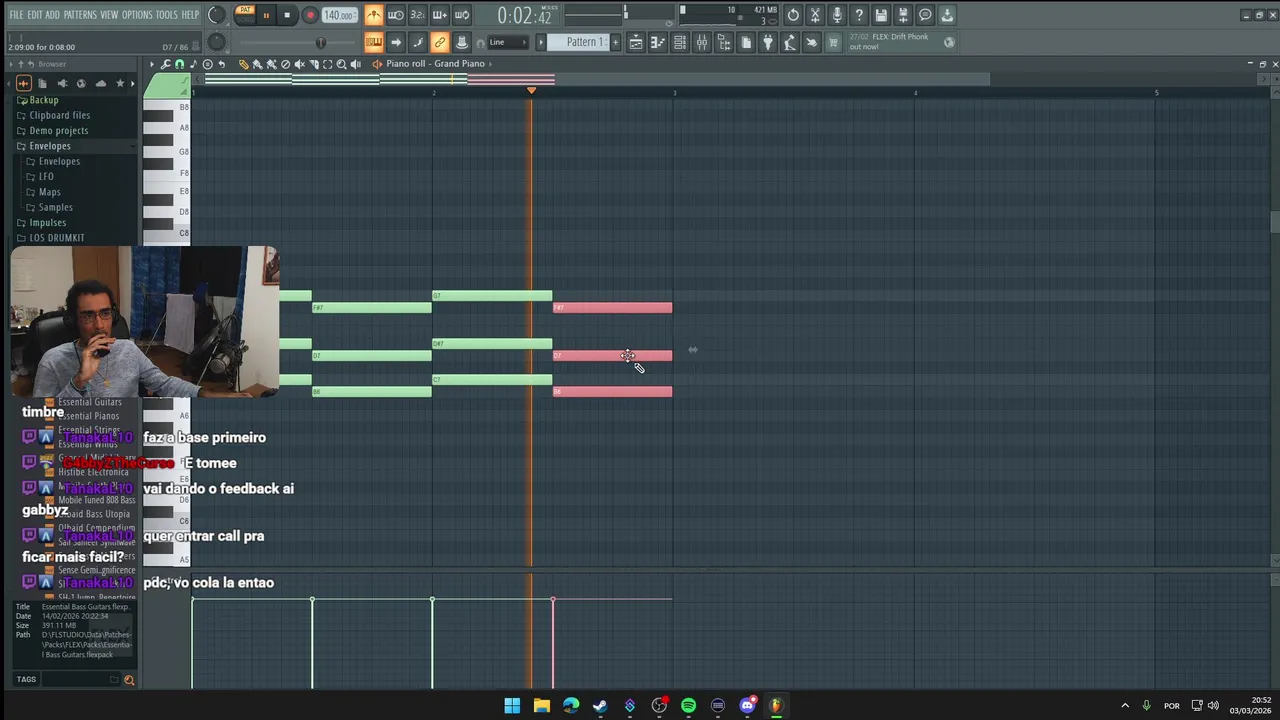This screenshot has height=720, width=1280.
Task: Toggle typing keyboard to piano
Action: [x=373, y=42]
